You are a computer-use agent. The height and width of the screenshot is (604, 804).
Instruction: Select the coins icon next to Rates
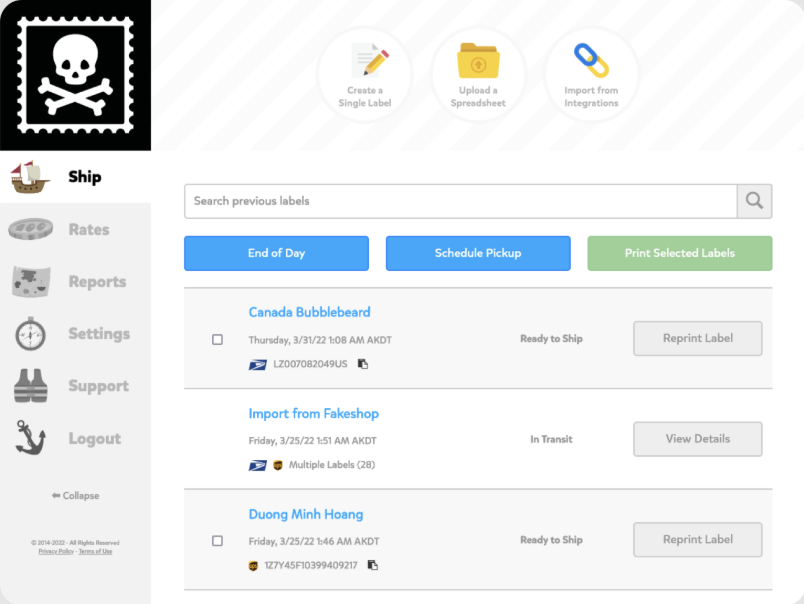(x=31, y=229)
